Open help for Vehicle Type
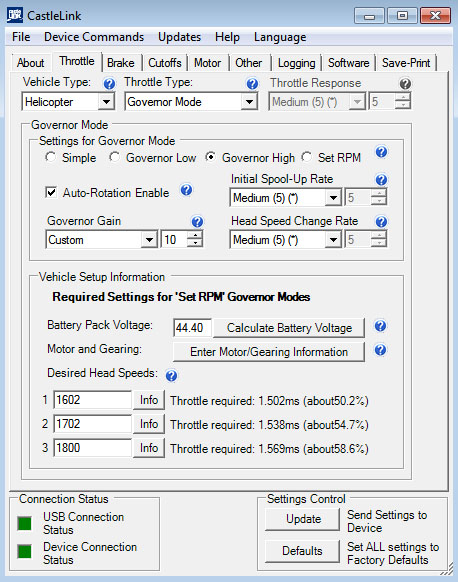 pos(109,84)
